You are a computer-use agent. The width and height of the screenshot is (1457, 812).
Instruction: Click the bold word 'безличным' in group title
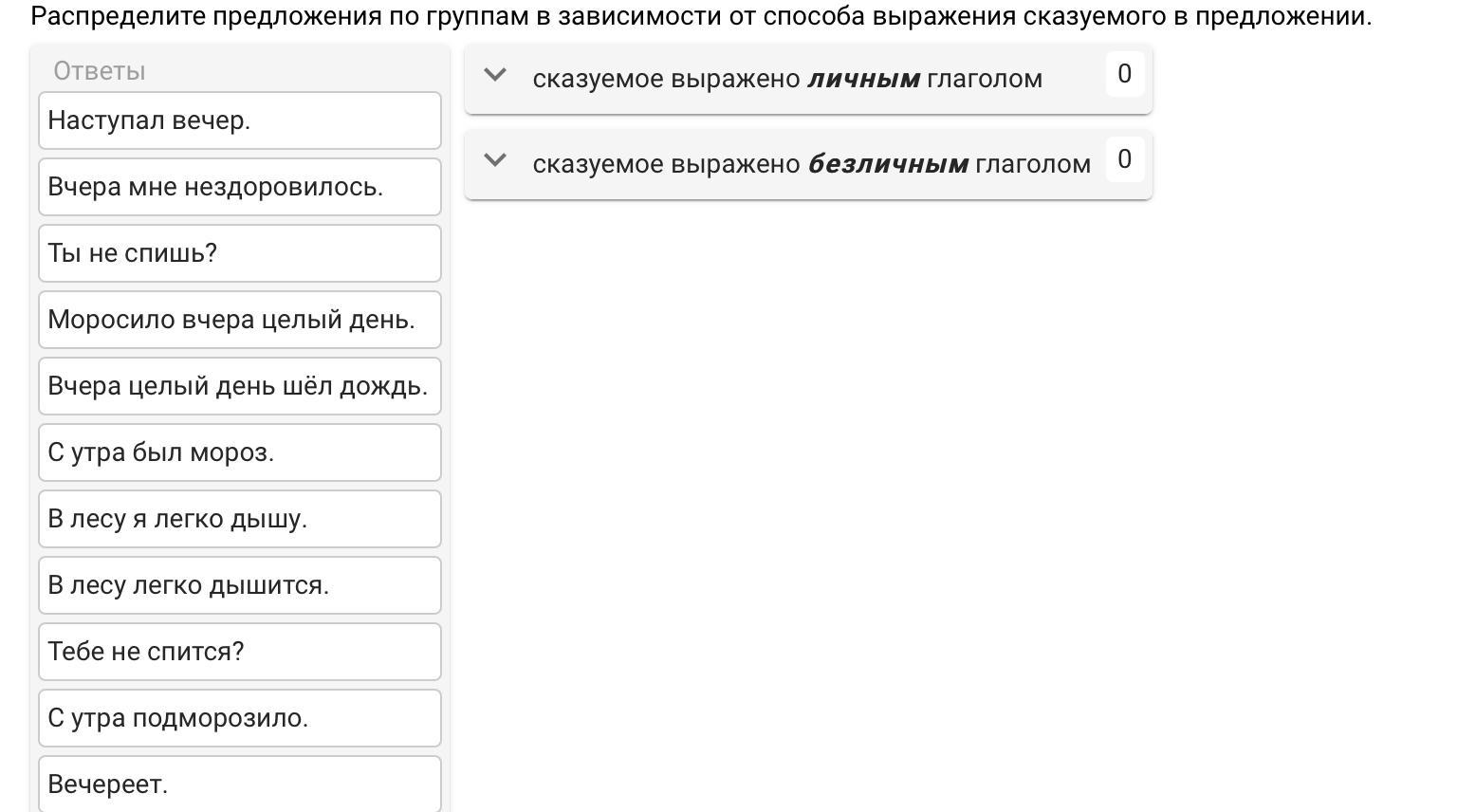(888, 164)
